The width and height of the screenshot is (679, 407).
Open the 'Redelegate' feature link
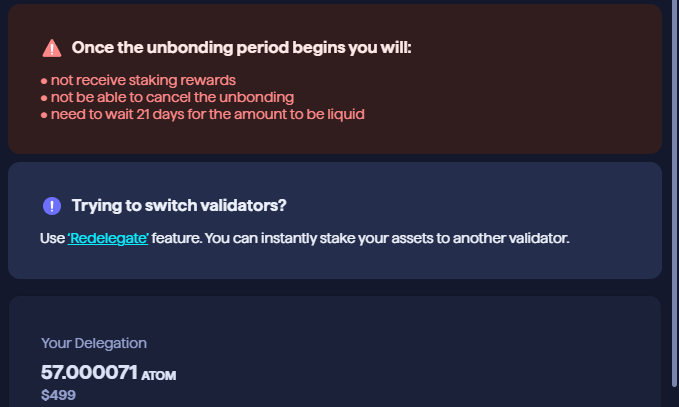click(108, 239)
